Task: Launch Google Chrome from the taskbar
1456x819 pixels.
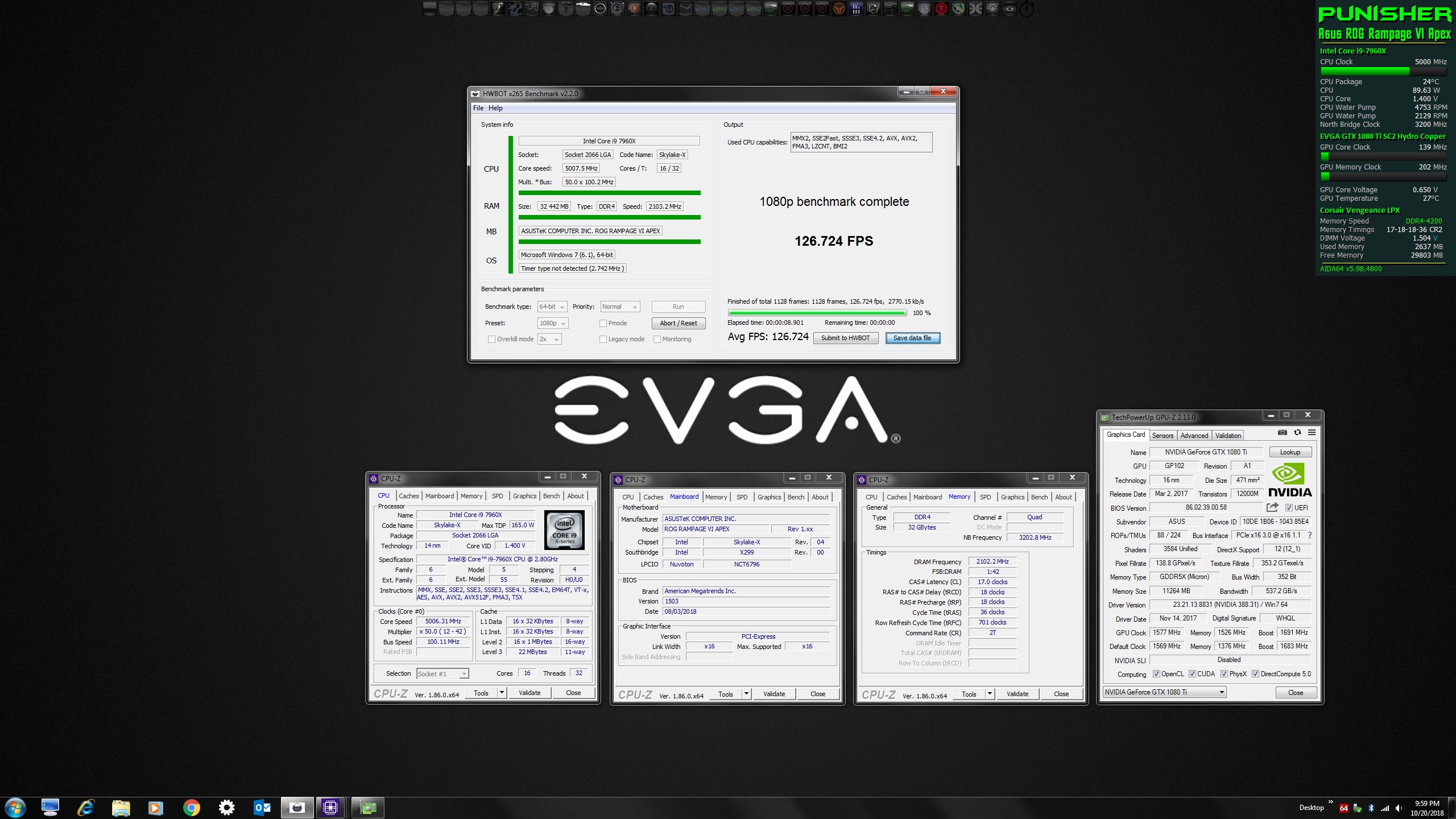Action: [x=191, y=807]
